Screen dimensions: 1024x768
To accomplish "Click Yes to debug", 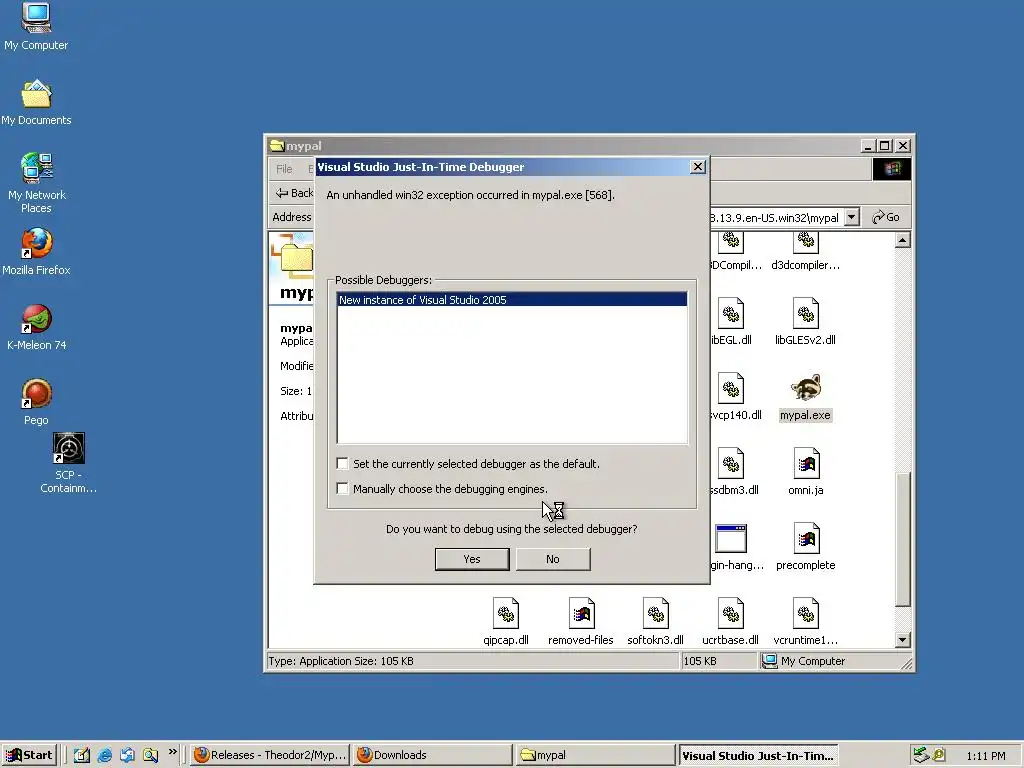I will tap(472, 559).
